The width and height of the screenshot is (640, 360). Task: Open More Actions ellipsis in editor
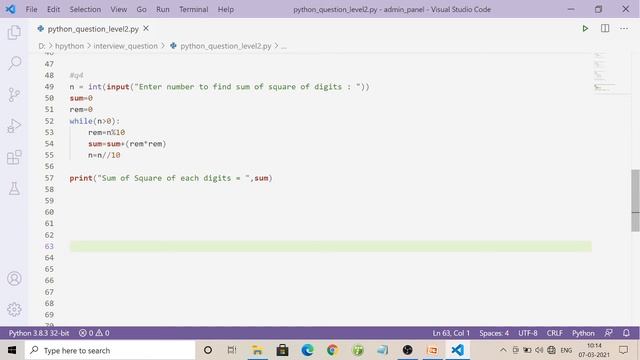[x=624, y=29]
